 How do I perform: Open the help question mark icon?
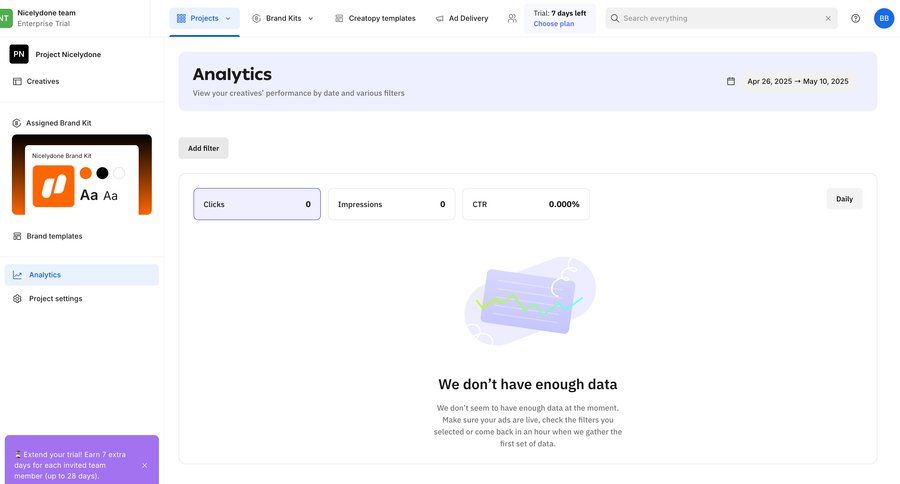(855, 18)
